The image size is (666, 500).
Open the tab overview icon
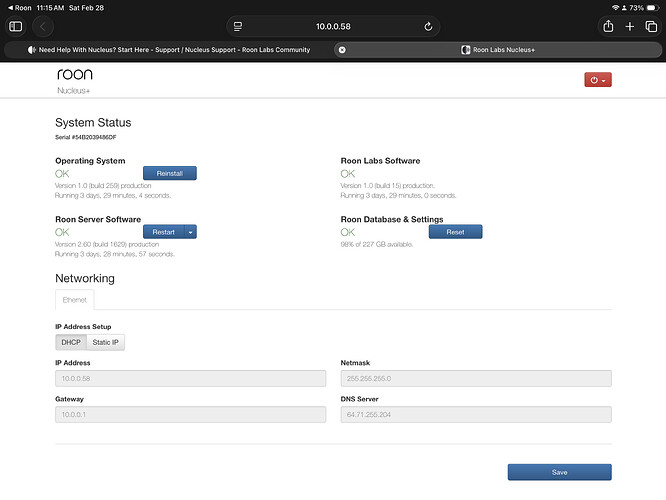[x=651, y=27]
